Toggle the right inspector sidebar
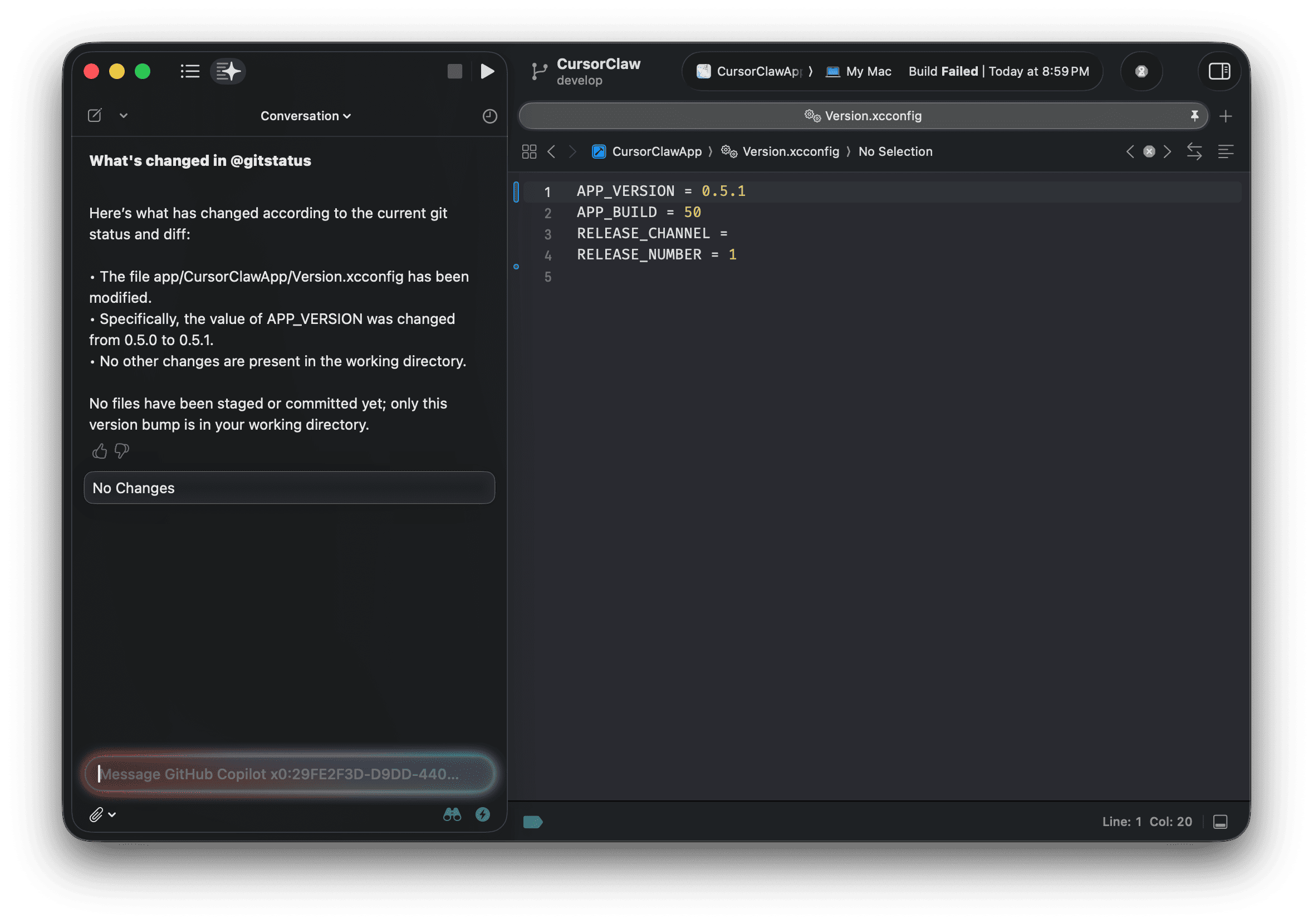1313x924 pixels. point(1219,71)
